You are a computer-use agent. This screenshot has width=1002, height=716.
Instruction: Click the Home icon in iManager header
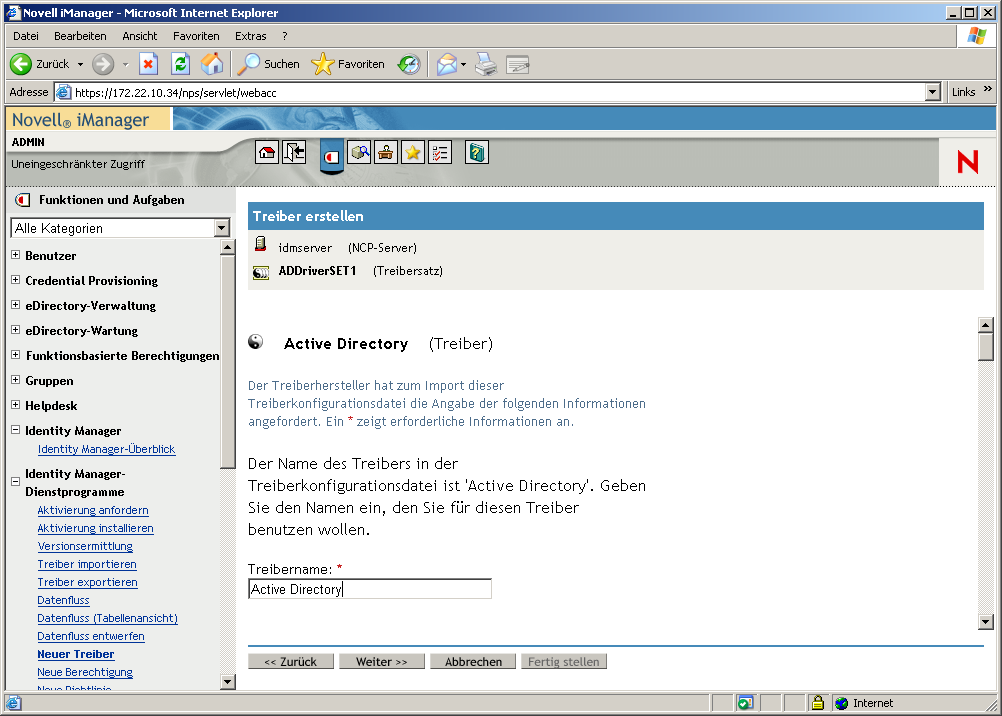[267, 152]
